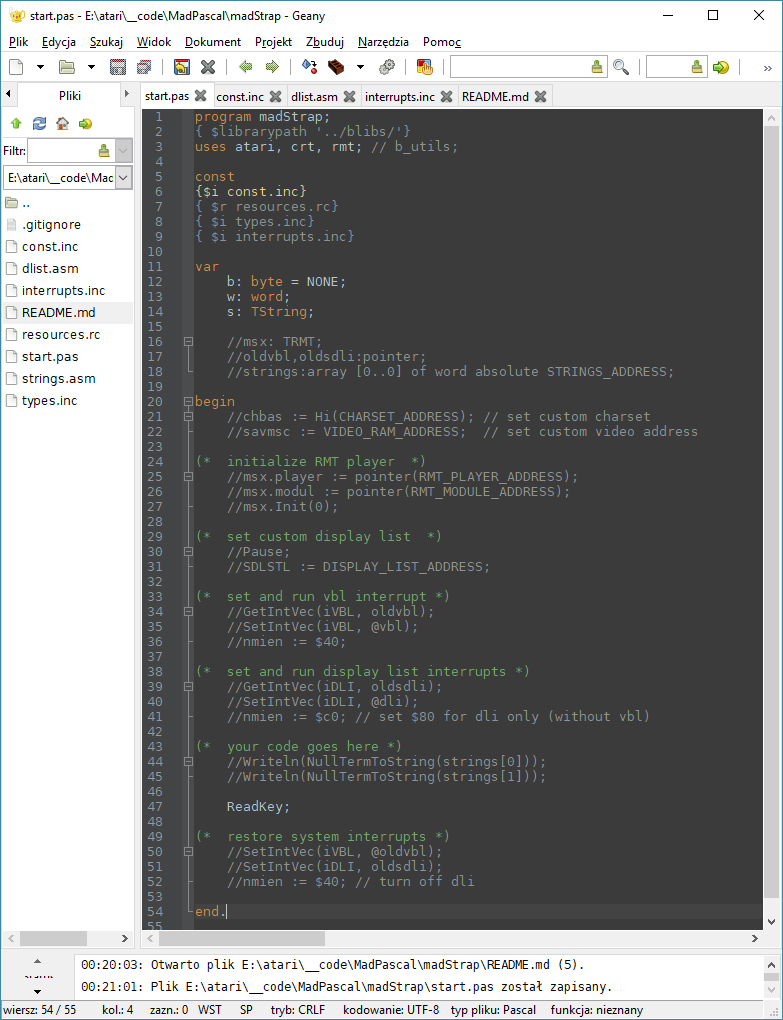This screenshot has height=1020, width=783.
Task: Click the Navigate back arrow icon
Action: tap(246, 67)
